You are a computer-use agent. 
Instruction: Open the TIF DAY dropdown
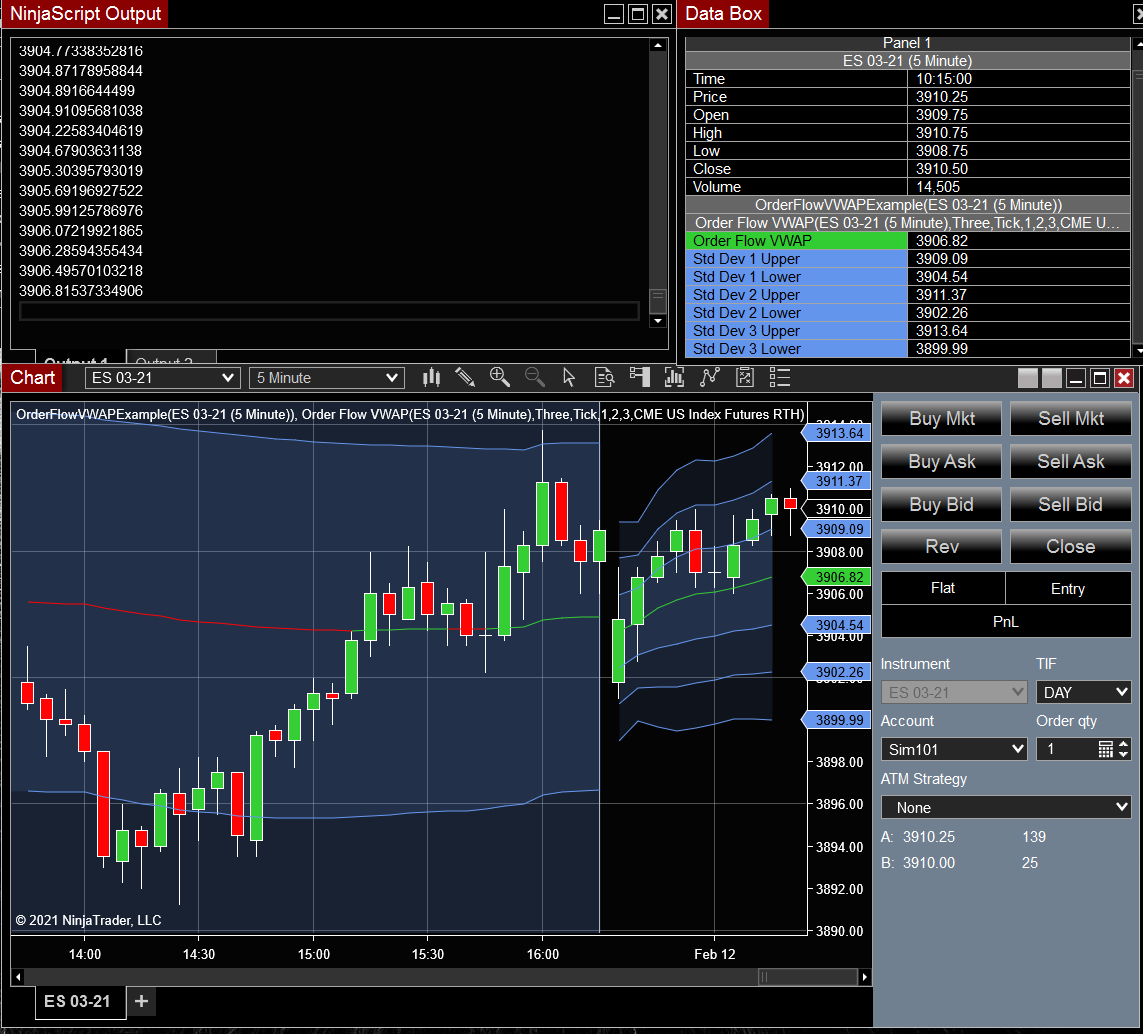pyautogui.click(x=1083, y=692)
